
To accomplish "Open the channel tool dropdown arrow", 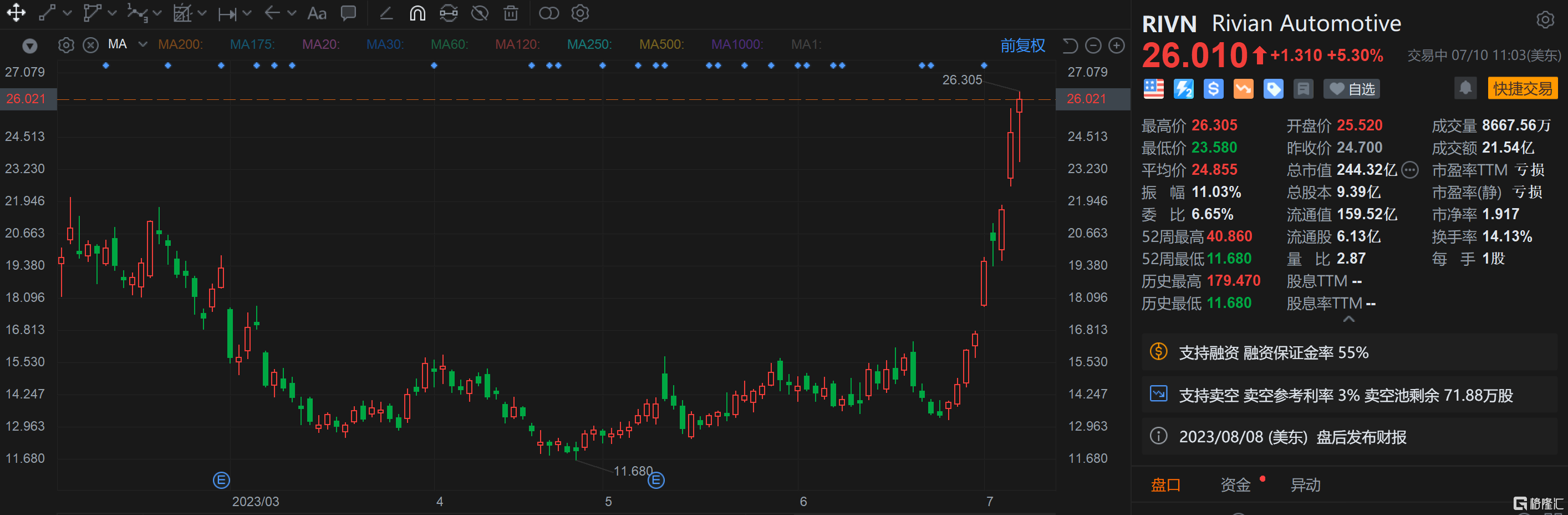I will point(202,13).
